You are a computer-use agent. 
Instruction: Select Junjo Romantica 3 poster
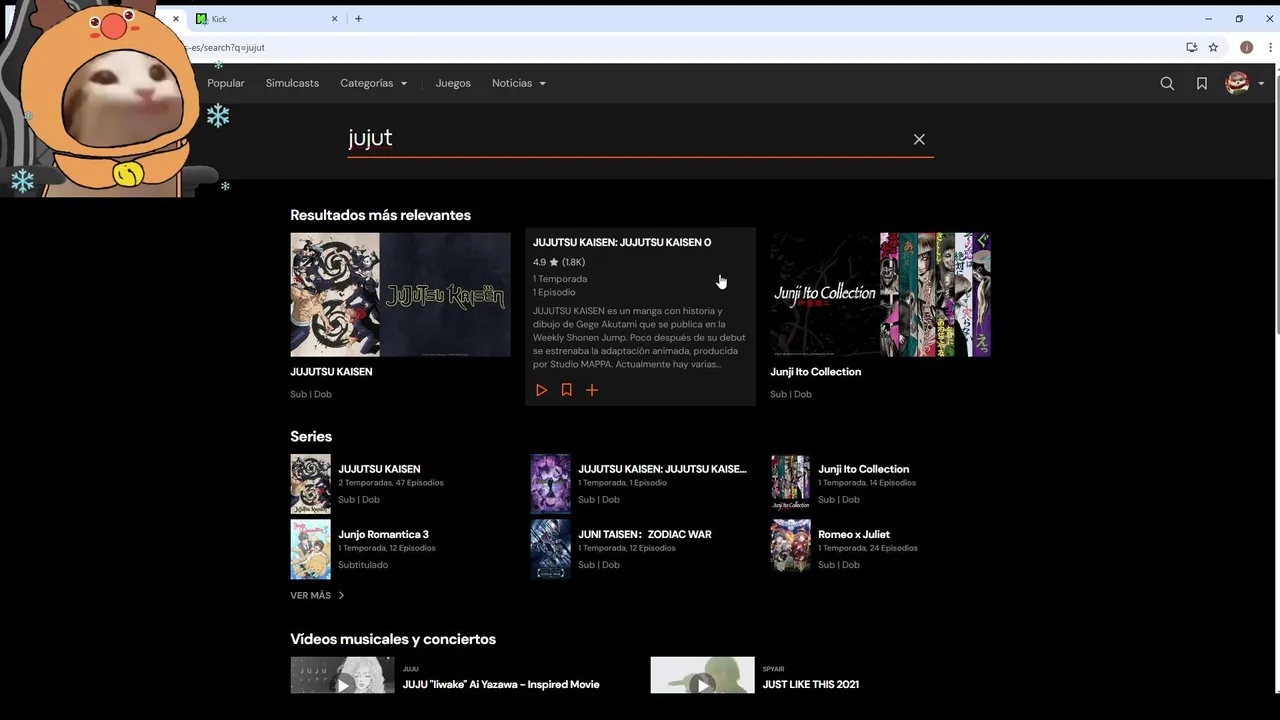pyautogui.click(x=310, y=549)
